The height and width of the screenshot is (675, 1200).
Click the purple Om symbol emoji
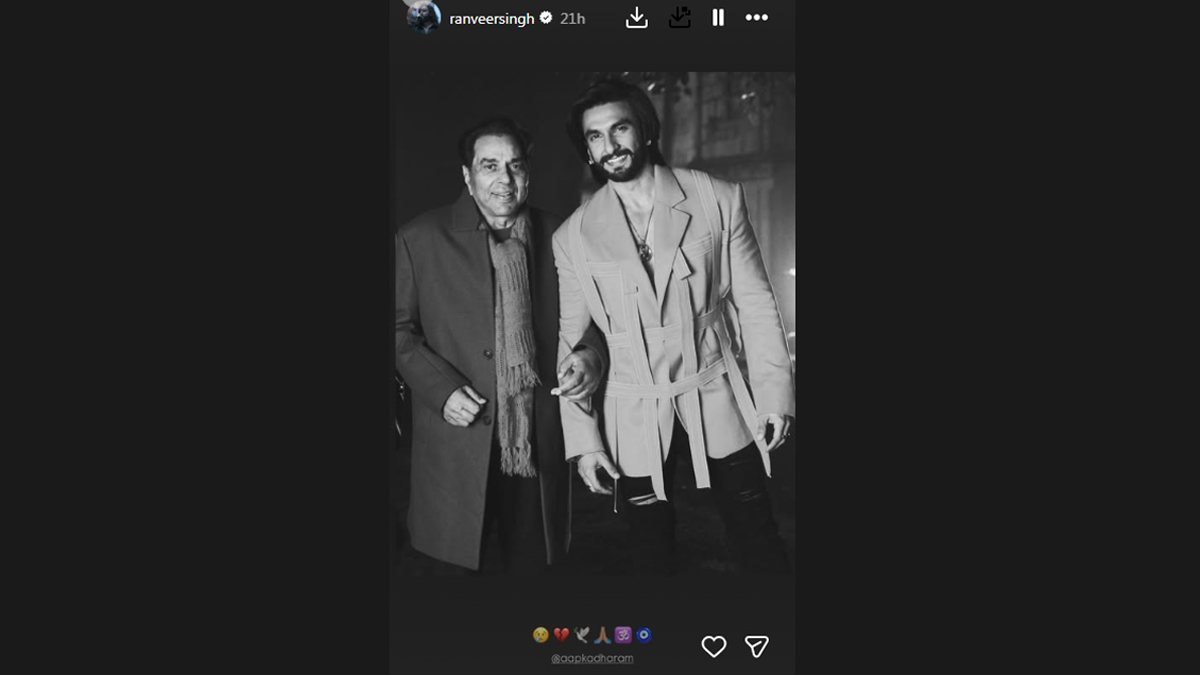(x=623, y=635)
